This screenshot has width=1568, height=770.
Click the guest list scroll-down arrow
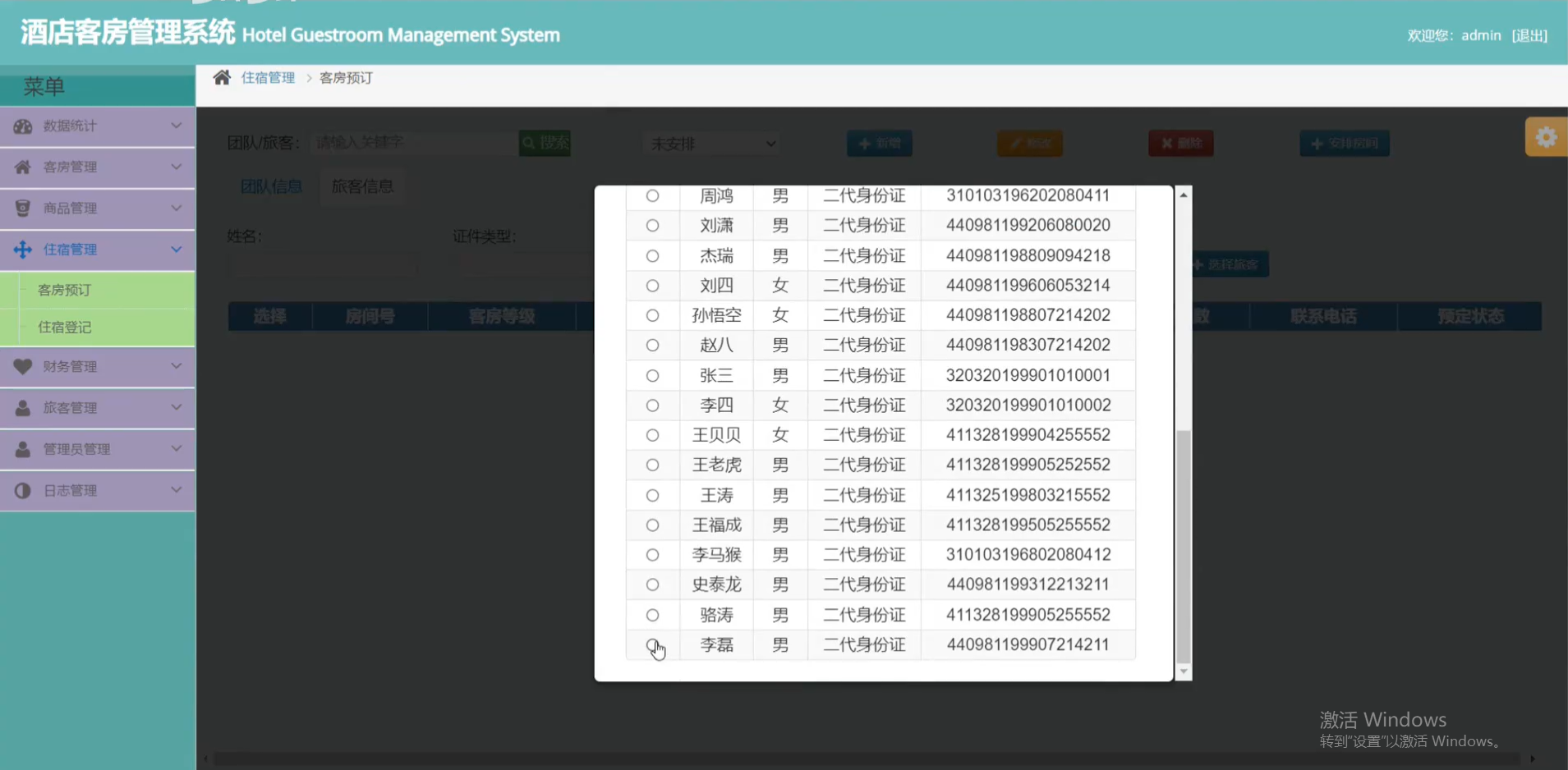[x=1184, y=671]
